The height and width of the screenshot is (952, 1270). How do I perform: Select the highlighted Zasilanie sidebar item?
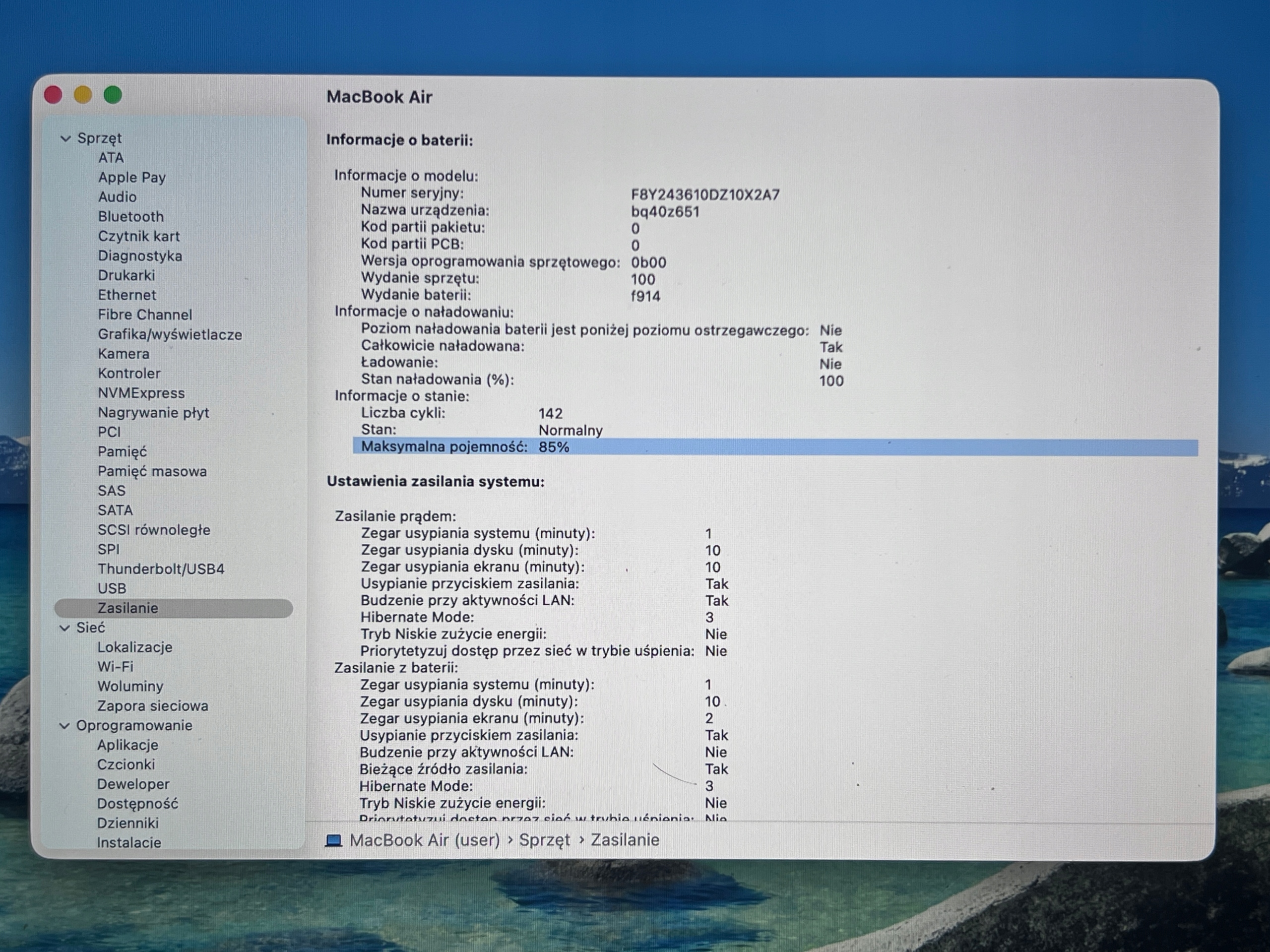pyautogui.click(x=174, y=609)
